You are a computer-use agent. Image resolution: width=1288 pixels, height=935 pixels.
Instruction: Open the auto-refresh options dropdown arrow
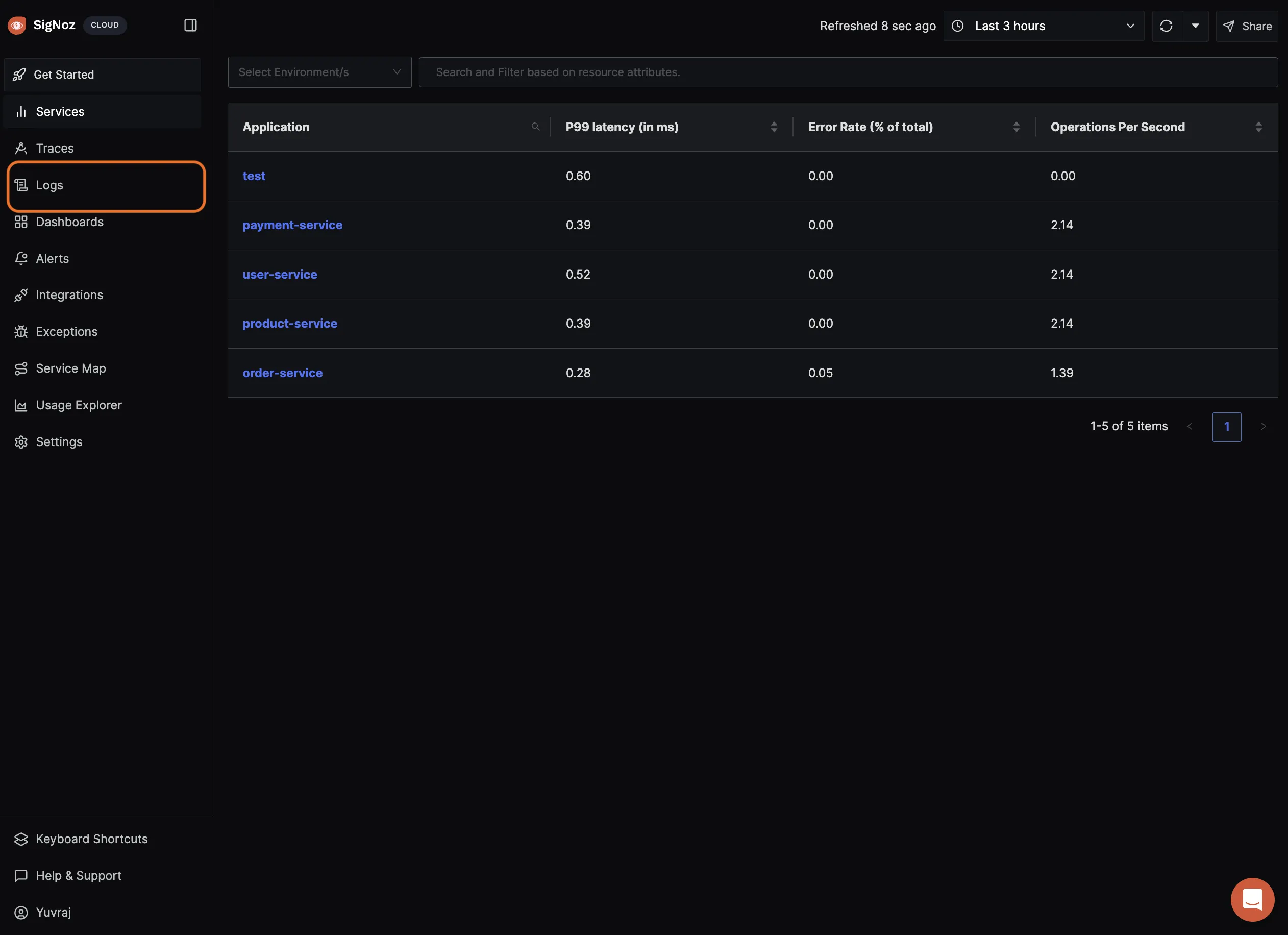coord(1195,26)
